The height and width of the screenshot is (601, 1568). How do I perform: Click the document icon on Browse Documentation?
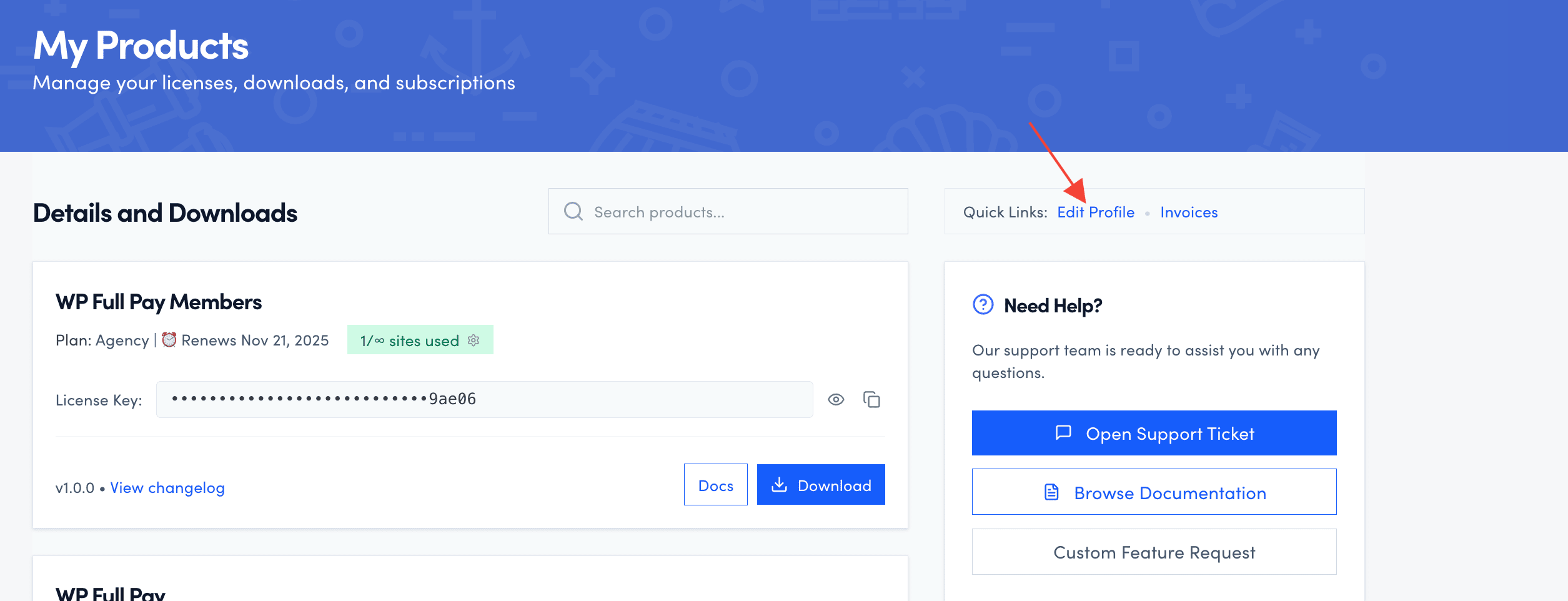coord(1051,492)
